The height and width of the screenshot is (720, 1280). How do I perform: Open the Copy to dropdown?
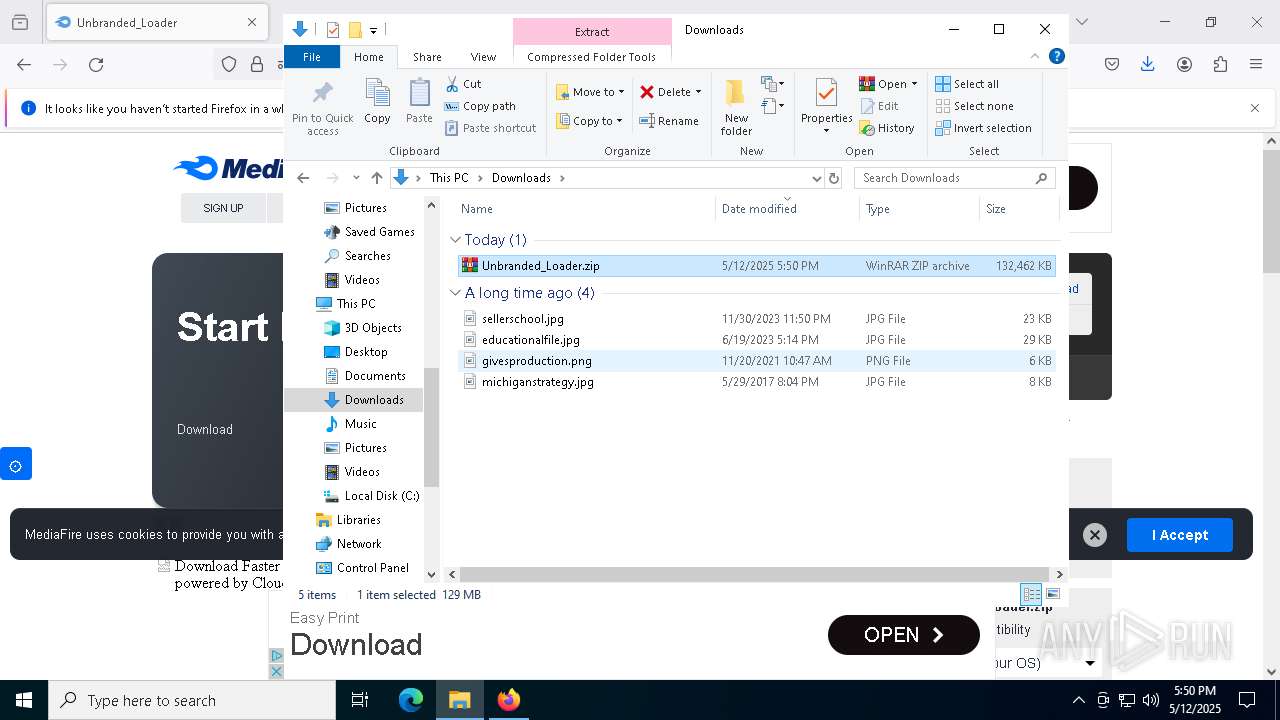(590, 121)
